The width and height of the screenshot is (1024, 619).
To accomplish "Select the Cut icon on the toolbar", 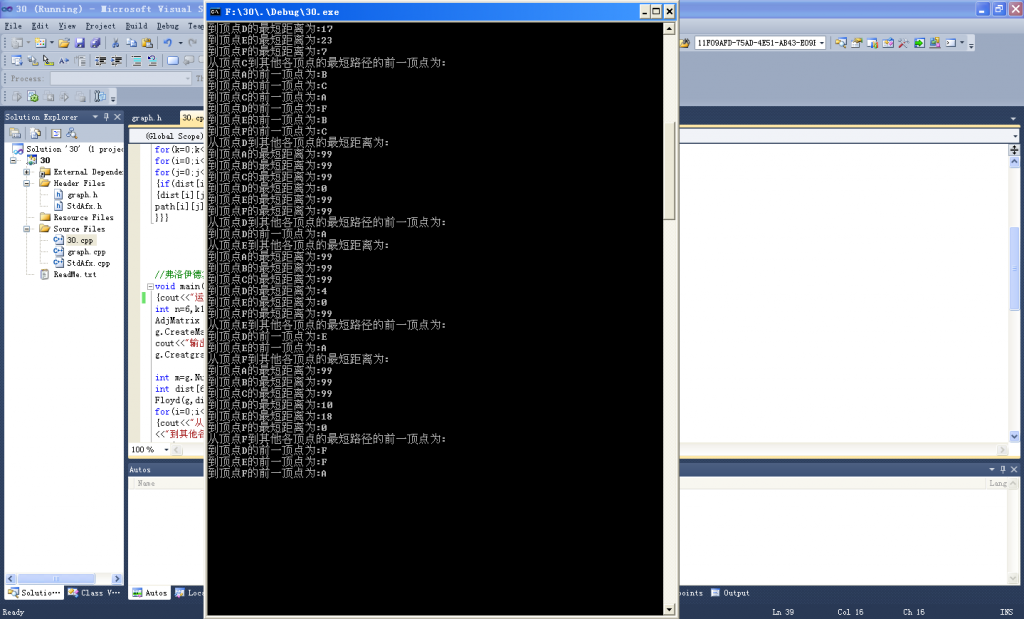I will 115,43.
